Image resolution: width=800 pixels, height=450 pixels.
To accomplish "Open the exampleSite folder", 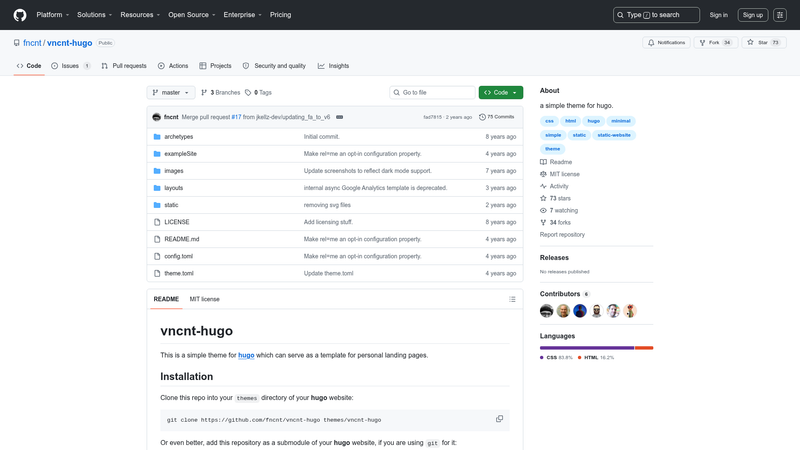I will coord(180,154).
